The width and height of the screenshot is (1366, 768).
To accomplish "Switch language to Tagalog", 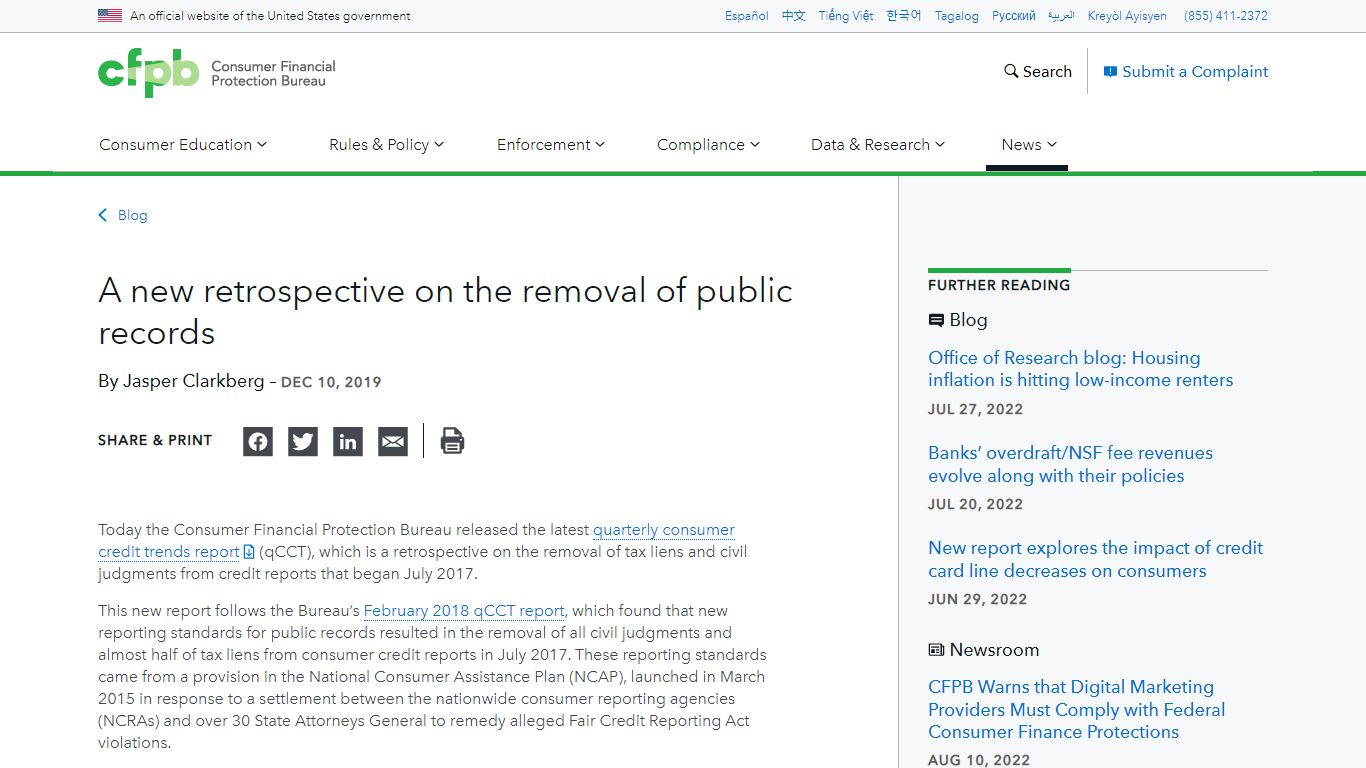I will click(957, 16).
